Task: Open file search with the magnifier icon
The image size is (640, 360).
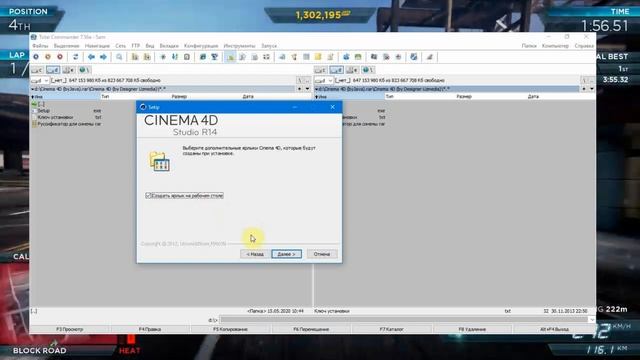Action: click(119, 57)
